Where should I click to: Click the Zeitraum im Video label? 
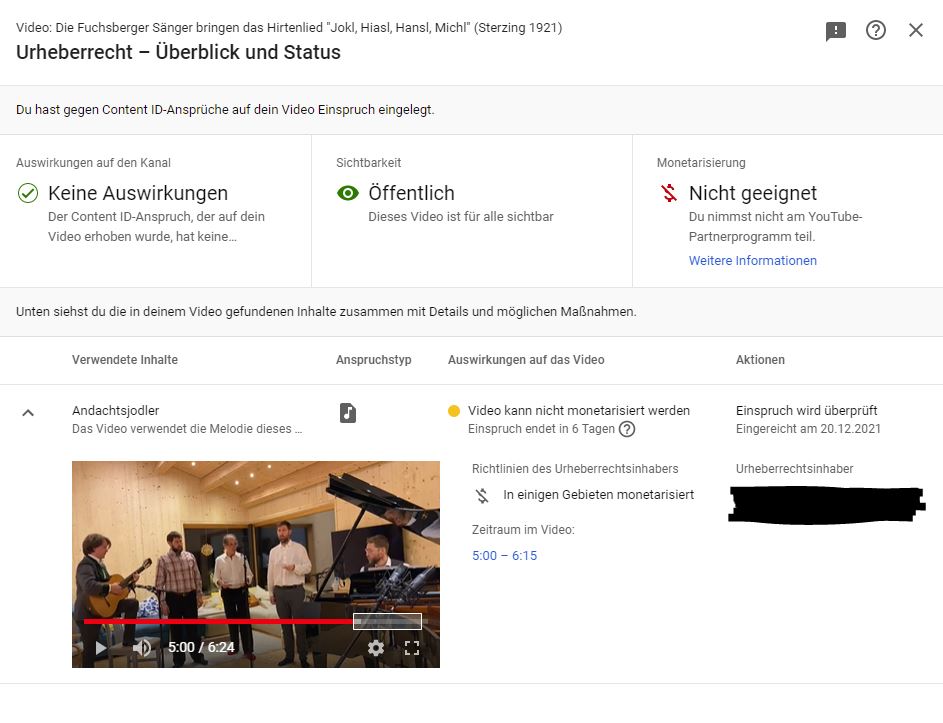point(523,530)
